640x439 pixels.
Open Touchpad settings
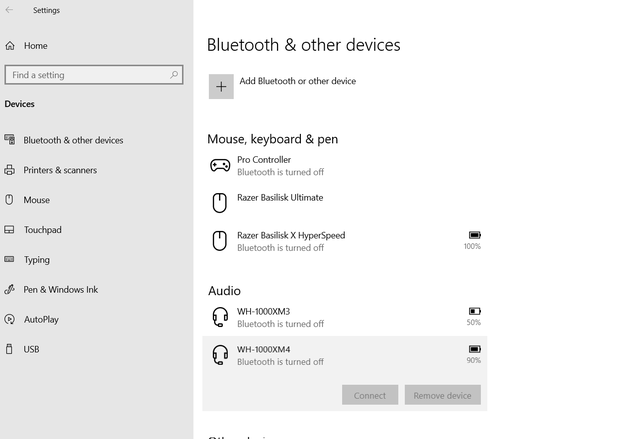(x=42, y=230)
